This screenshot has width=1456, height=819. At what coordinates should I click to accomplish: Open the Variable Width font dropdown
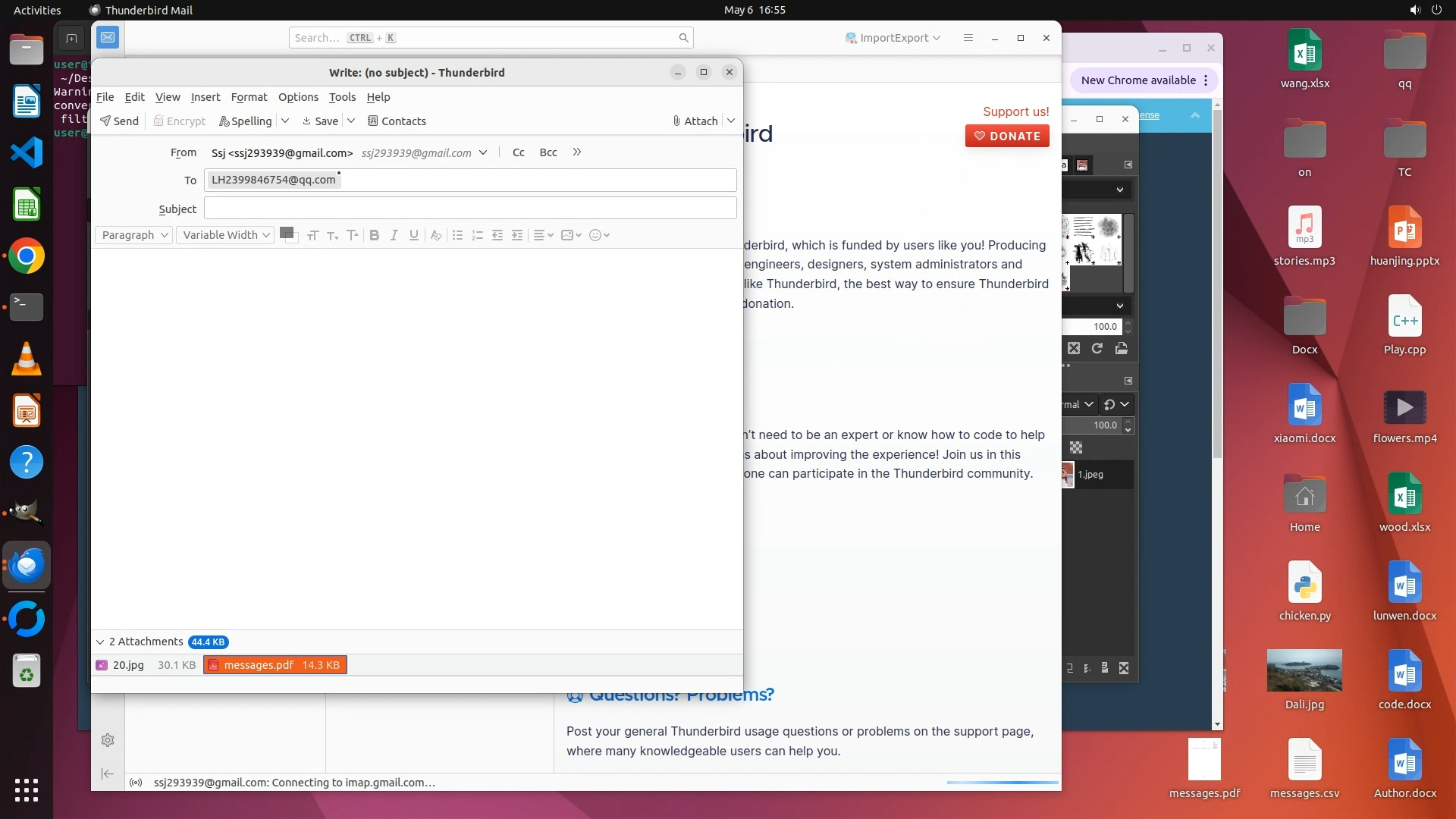(225, 235)
